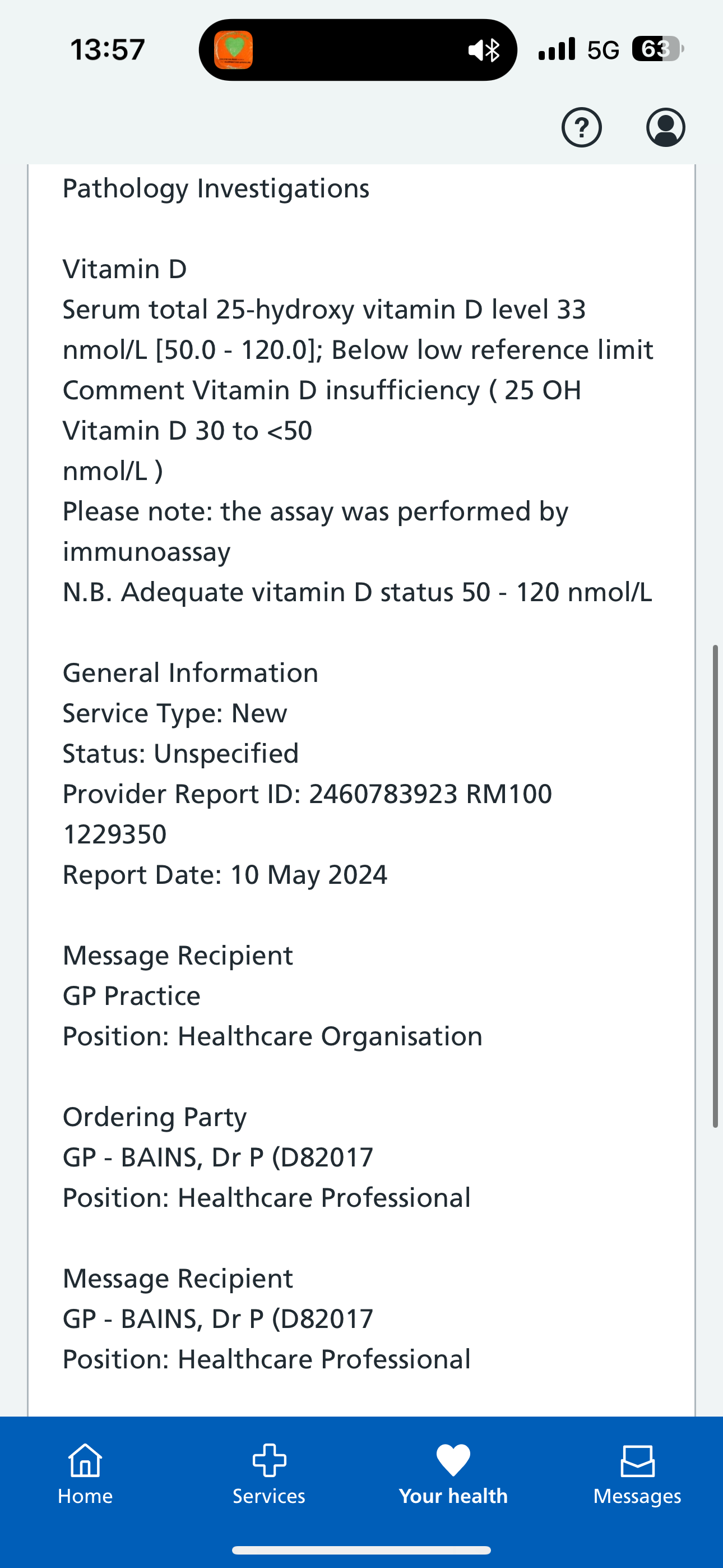Image resolution: width=723 pixels, height=1568 pixels.
Task: Tap the muted speaker Bluetooth icon
Action: [x=484, y=50]
